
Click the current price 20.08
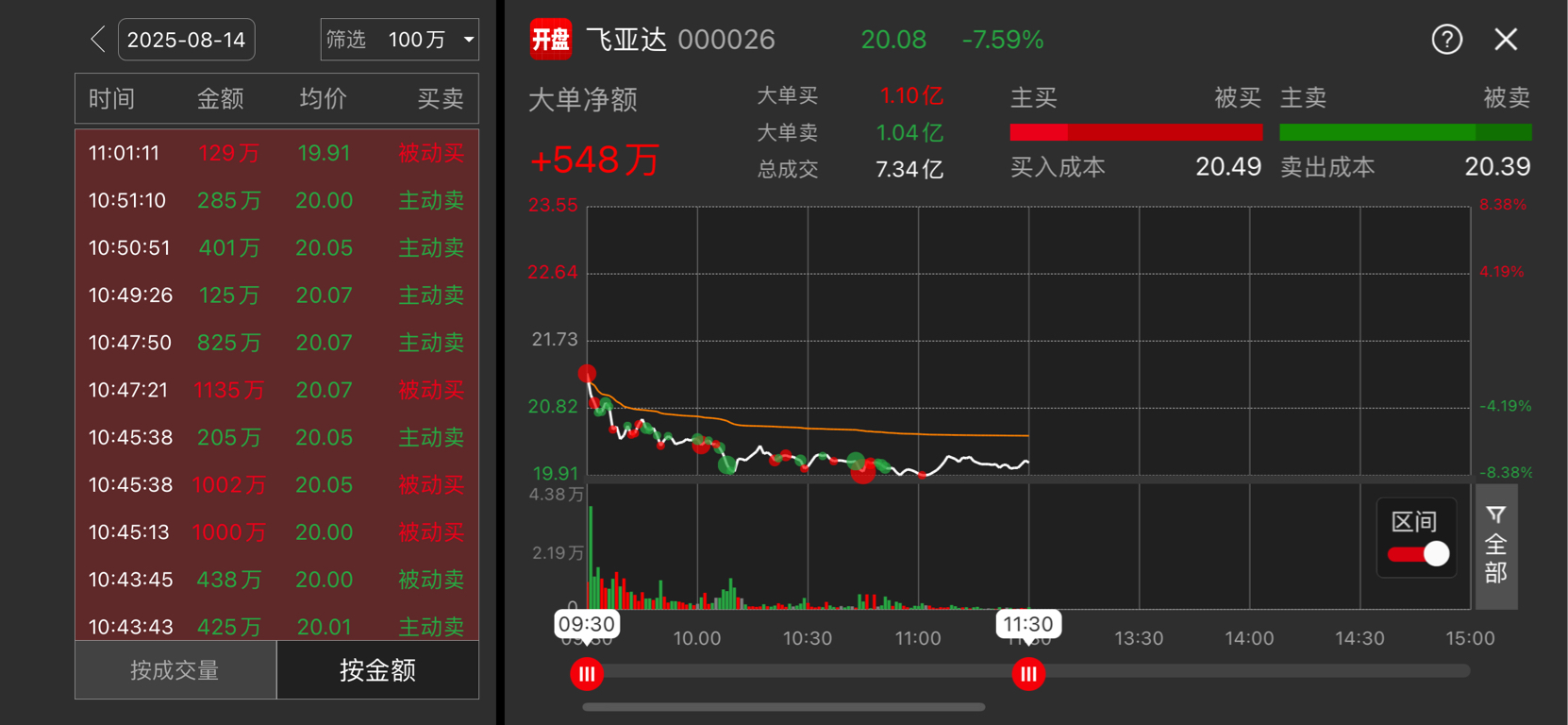[x=893, y=40]
